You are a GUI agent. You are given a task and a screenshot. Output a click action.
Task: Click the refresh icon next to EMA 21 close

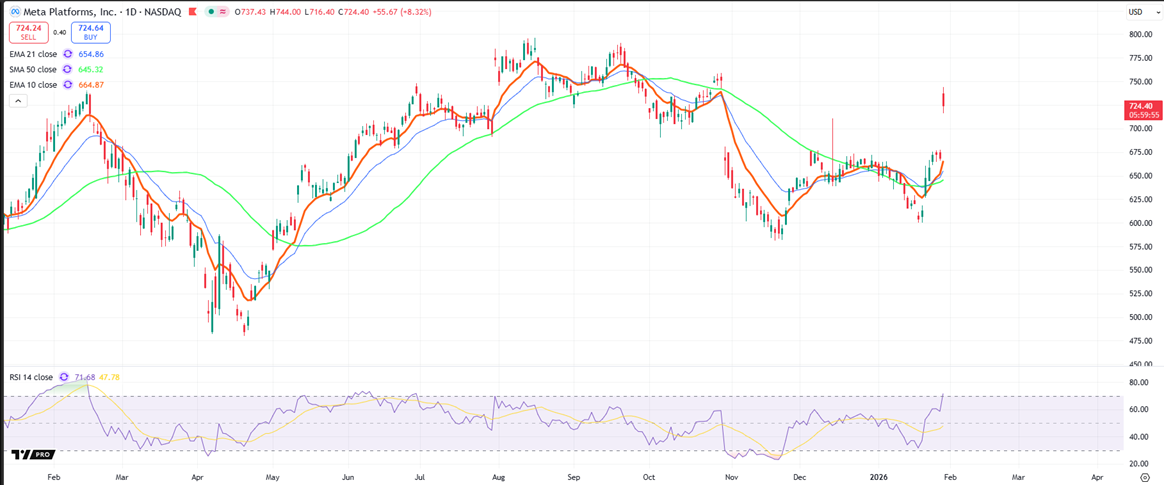(x=67, y=54)
